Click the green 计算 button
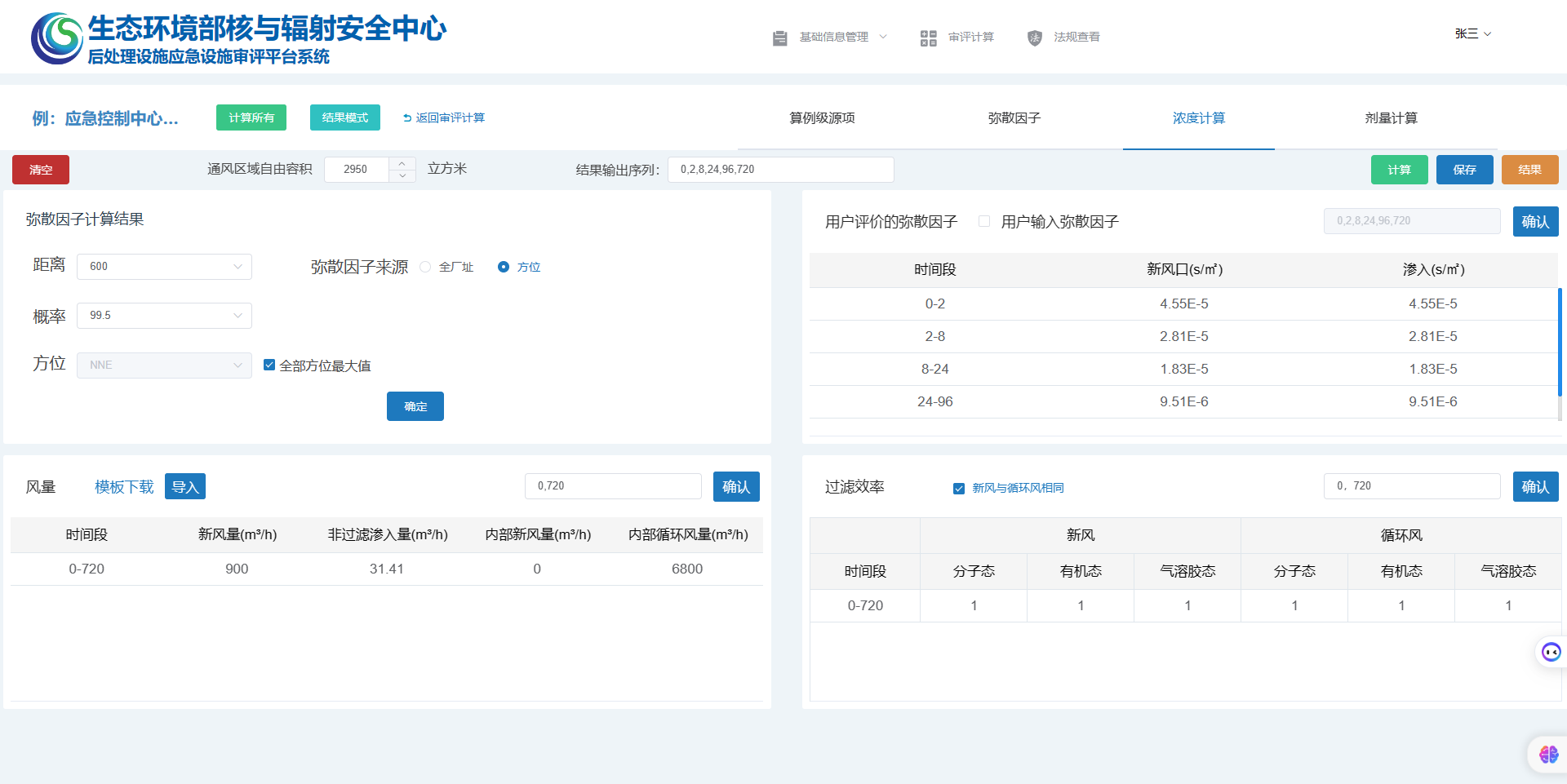1567x784 pixels. [1400, 170]
